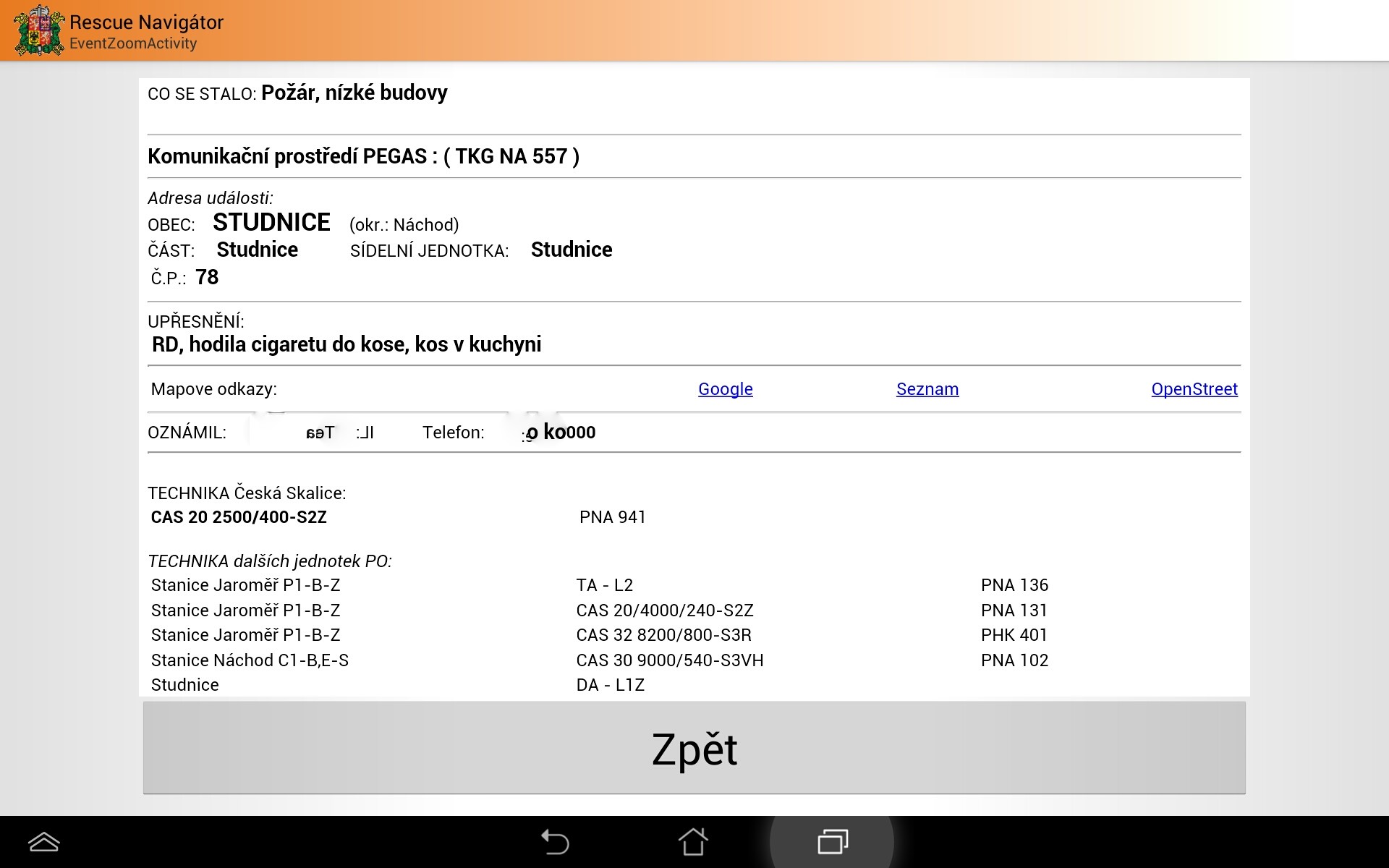Tap the Rescue Navigator title text

point(146,22)
